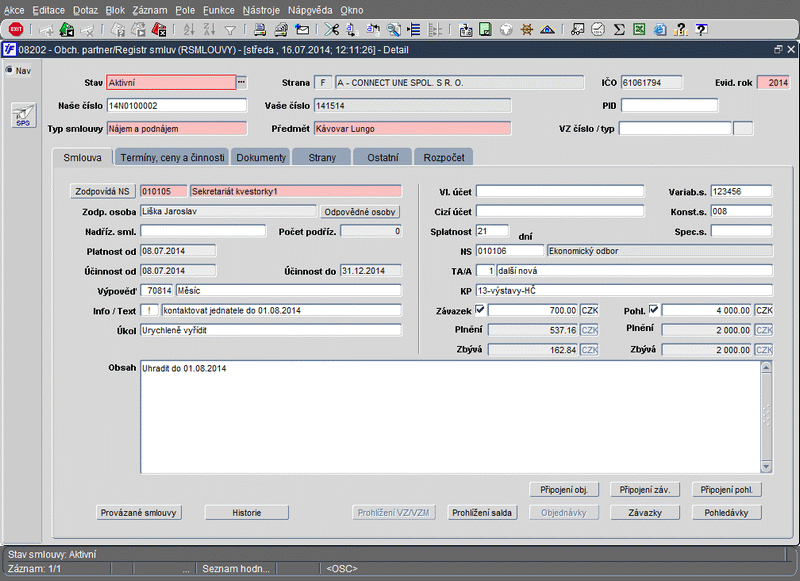Viewport: 800px width, 581px height.
Task: Click the SPS icon in left sidebar
Action: (22, 116)
